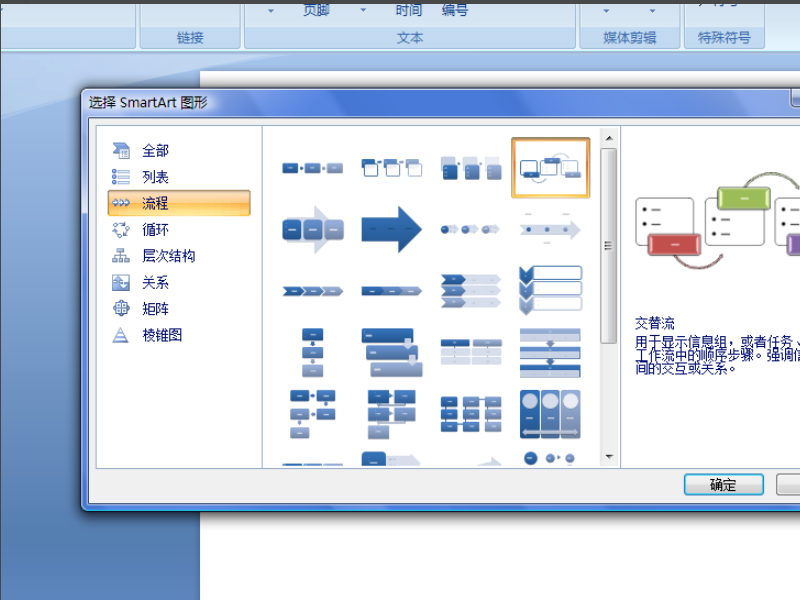
Task: Select the 关系 category
Action: [179, 283]
